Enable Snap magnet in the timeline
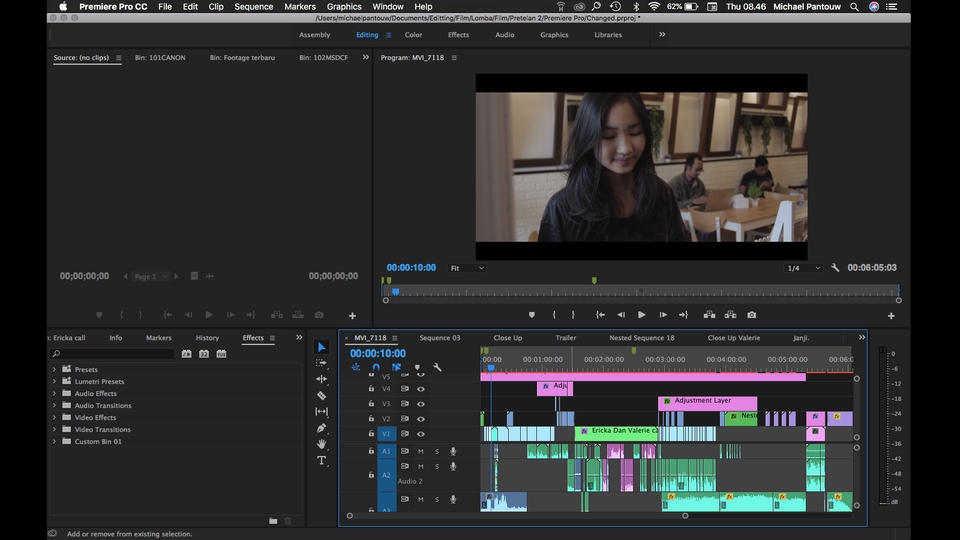The height and width of the screenshot is (540, 960). click(376, 367)
